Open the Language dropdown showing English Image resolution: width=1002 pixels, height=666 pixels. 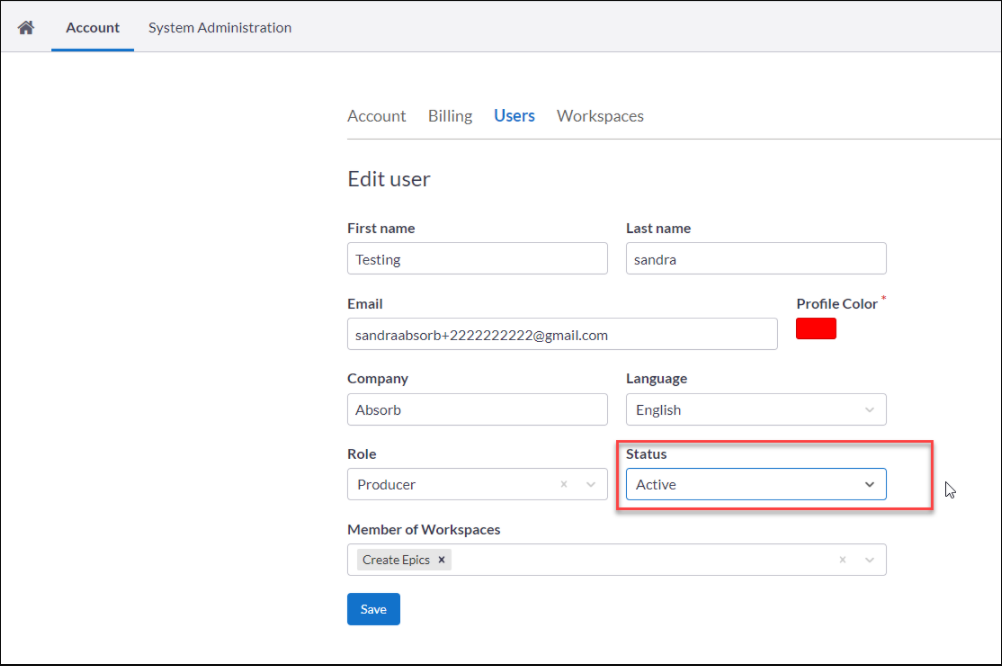756,410
